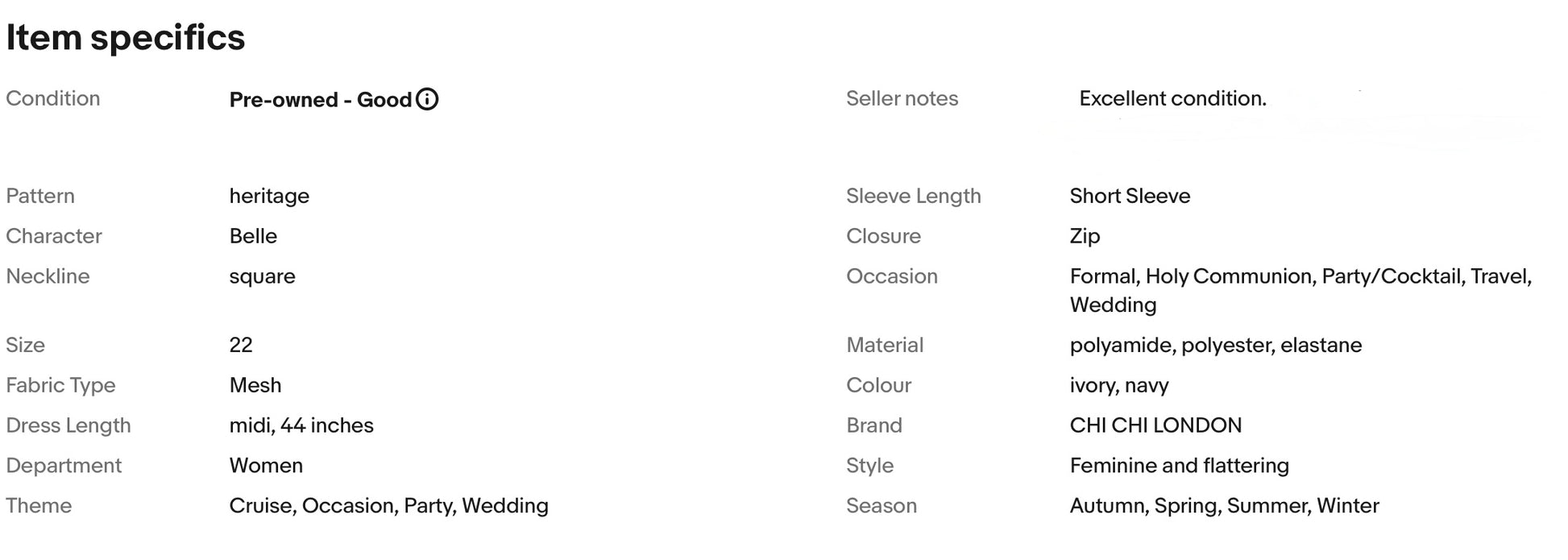The height and width of the screenshot is (560, 1568).
Task: Click the ivory, navy colour value
Action: pos(1119,385)
